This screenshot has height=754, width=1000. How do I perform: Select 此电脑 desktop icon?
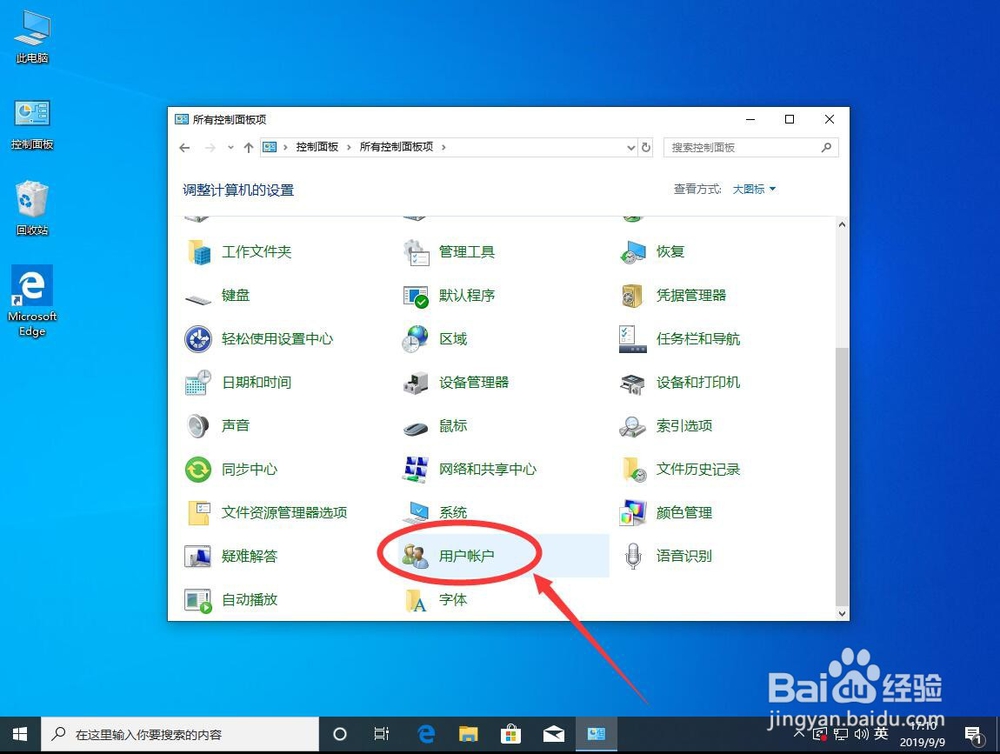coord(32,37)
